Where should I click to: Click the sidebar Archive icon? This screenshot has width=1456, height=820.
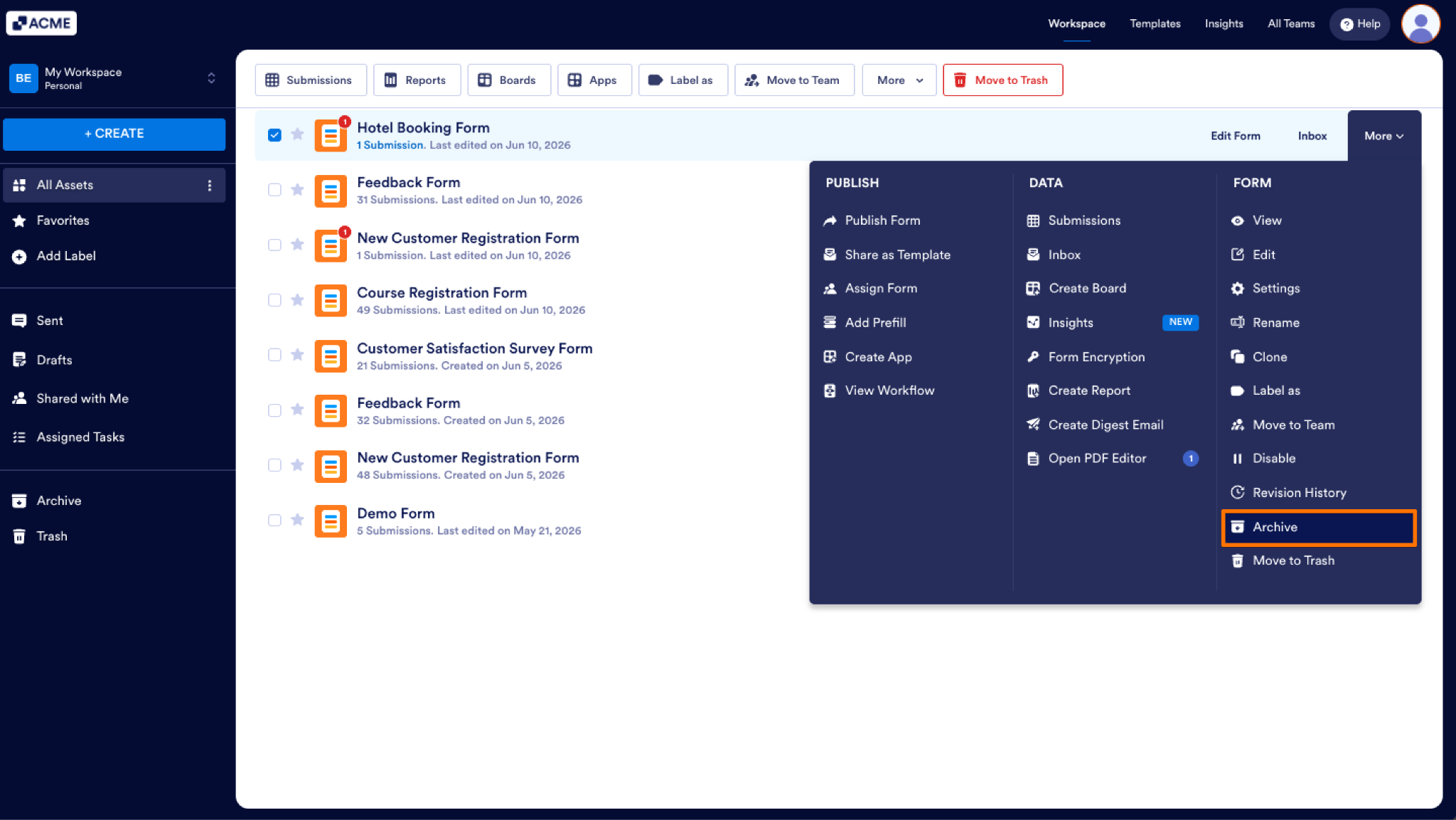[19, 501]
